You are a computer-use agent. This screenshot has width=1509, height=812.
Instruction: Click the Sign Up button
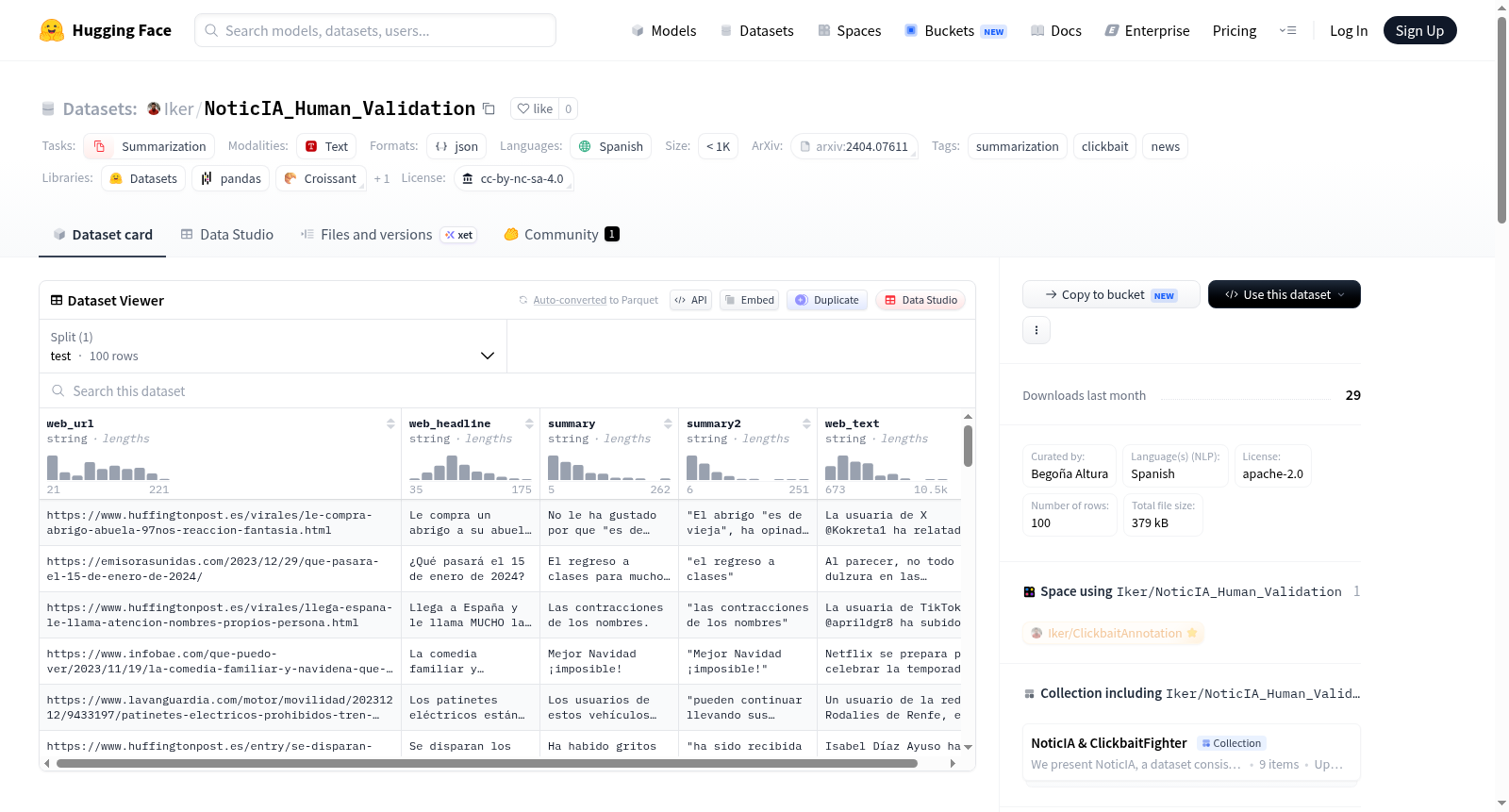tap(1419, 30)
